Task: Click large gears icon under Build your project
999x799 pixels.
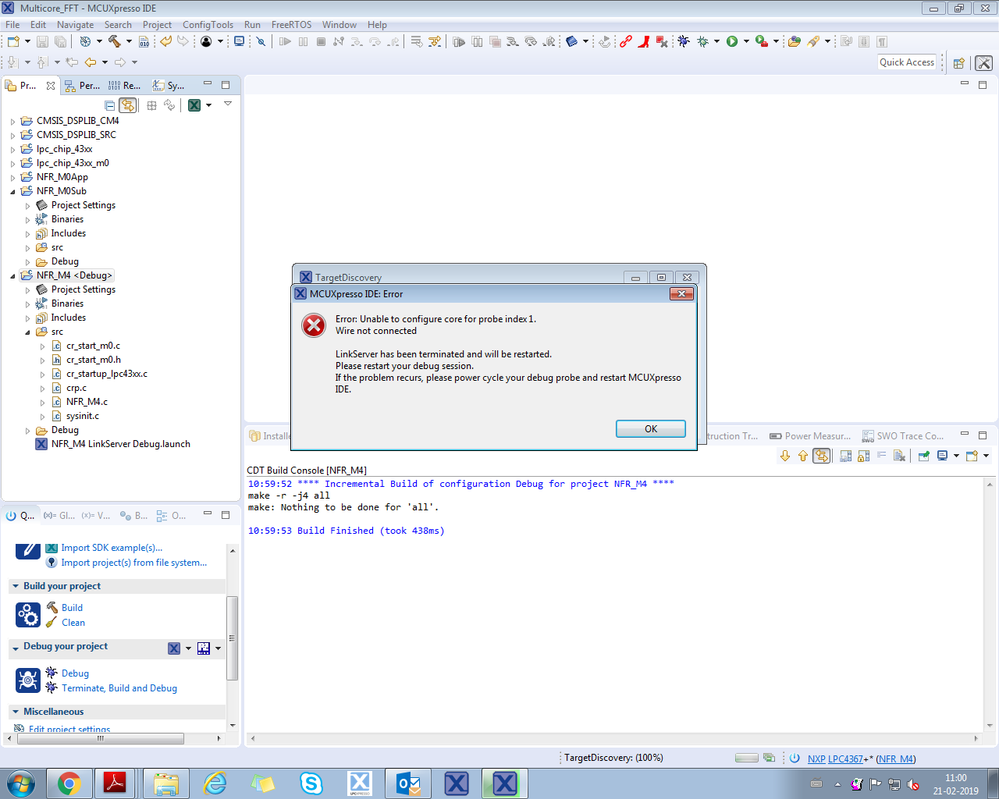Action: pos(27,615)
